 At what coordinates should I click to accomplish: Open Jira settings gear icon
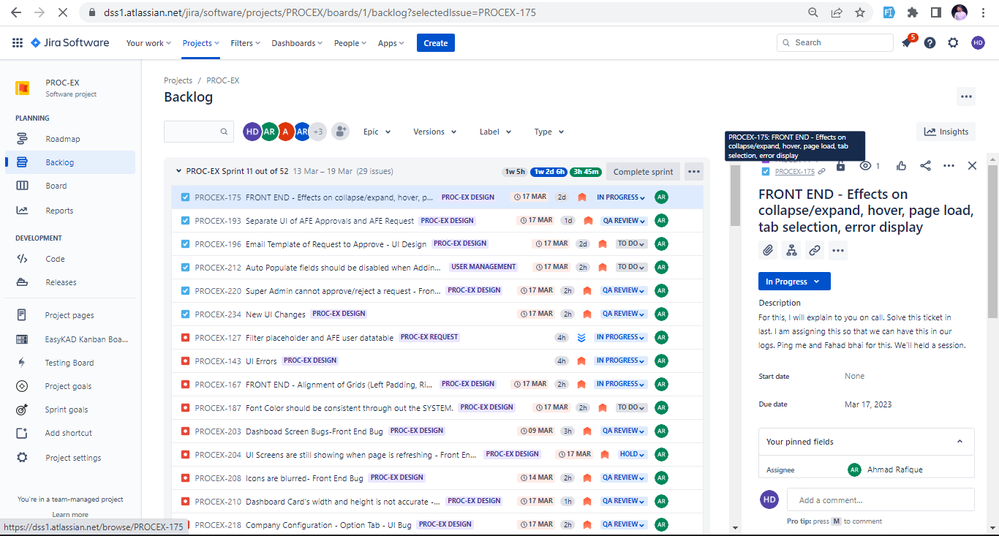tap(953, 43)
